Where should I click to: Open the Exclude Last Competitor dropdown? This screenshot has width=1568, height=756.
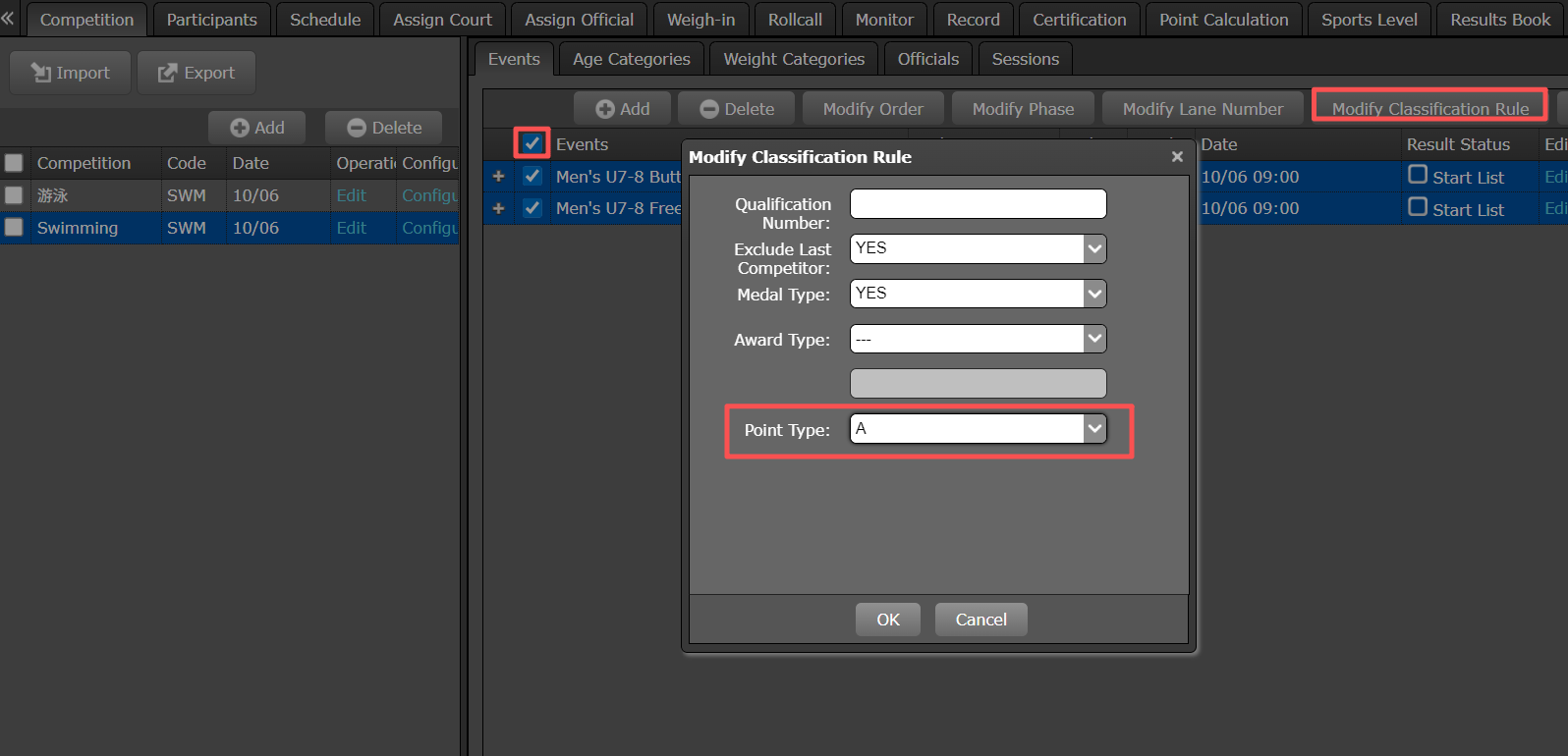point(1094,248)
